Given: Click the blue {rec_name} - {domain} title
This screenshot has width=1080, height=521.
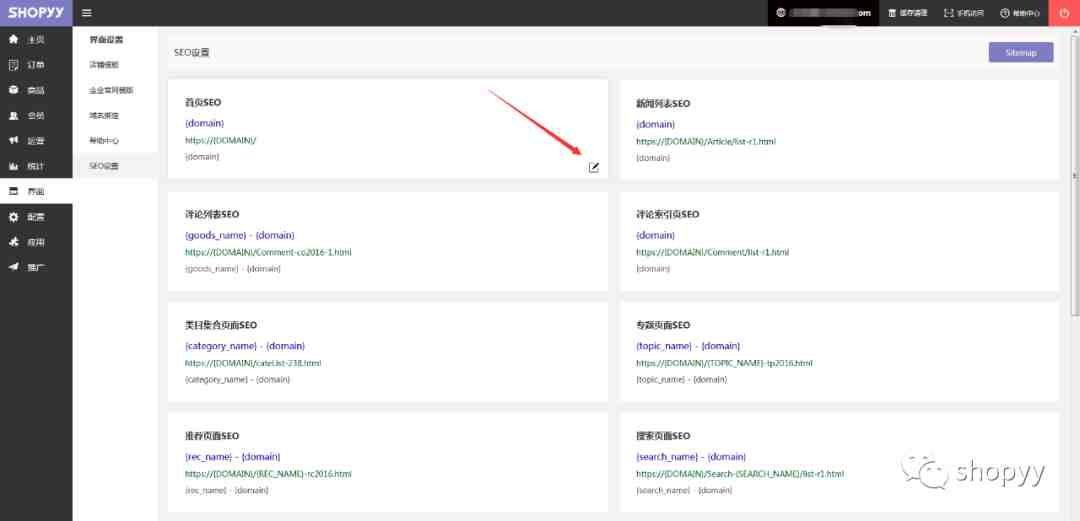Looking at the screenshot, I should pyautogui.click(x=232, y=456).
